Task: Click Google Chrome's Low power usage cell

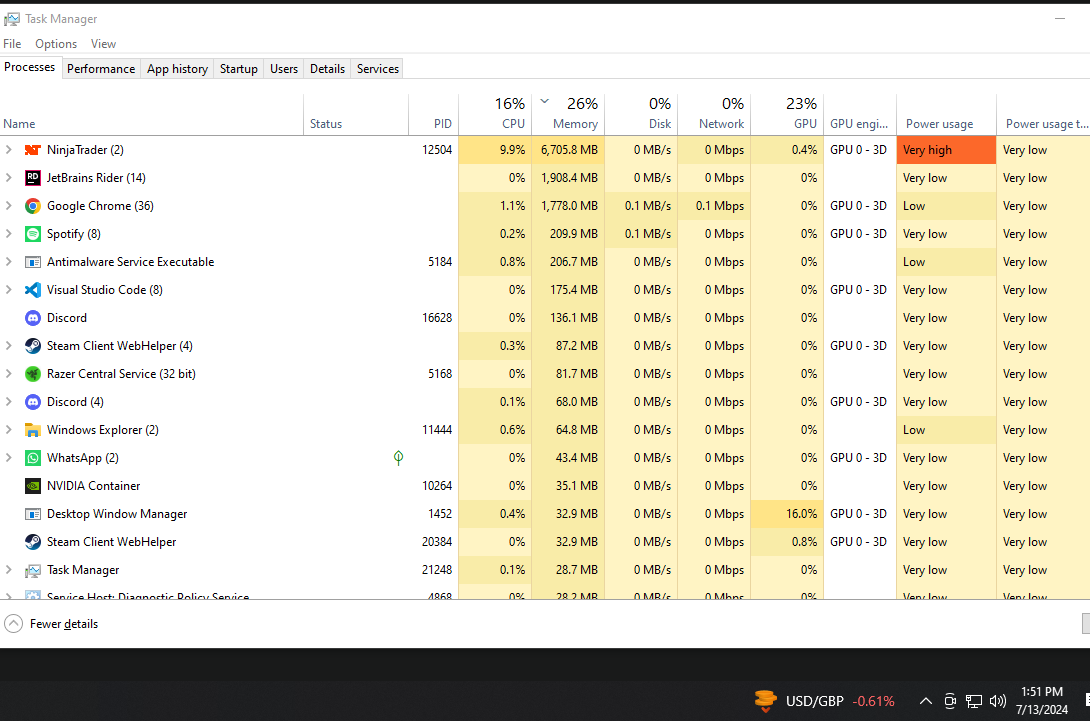Action: pos(946,206)
